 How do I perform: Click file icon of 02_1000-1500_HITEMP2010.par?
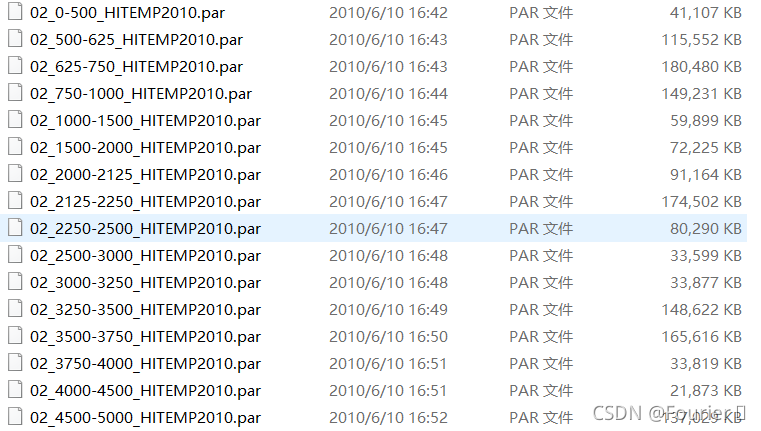pyautogui.click(x=15, y=120)
